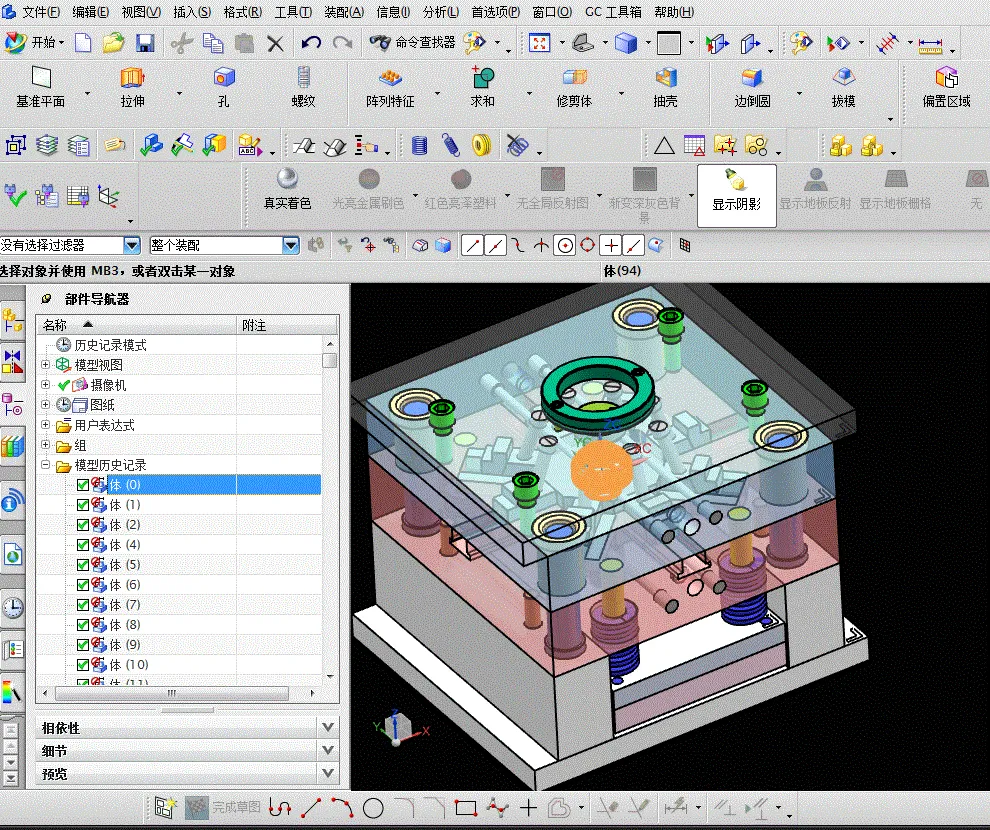
Task: Click the 边倒圆 (Edge Blend) icon
Action: click(x=752, y=79)
